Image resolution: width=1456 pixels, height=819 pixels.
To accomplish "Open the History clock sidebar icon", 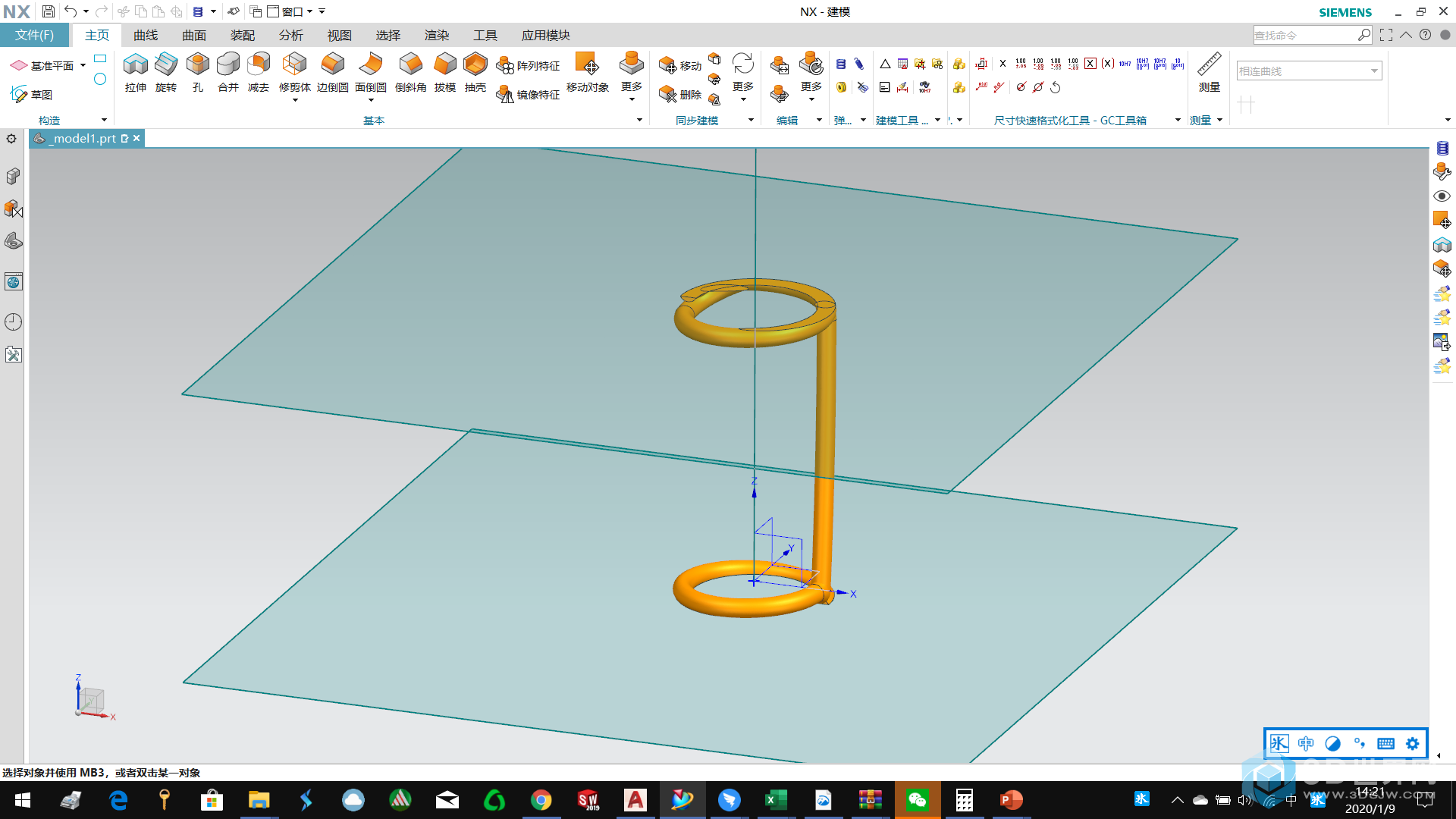I will pyautogui.click(x=13, y=322).
